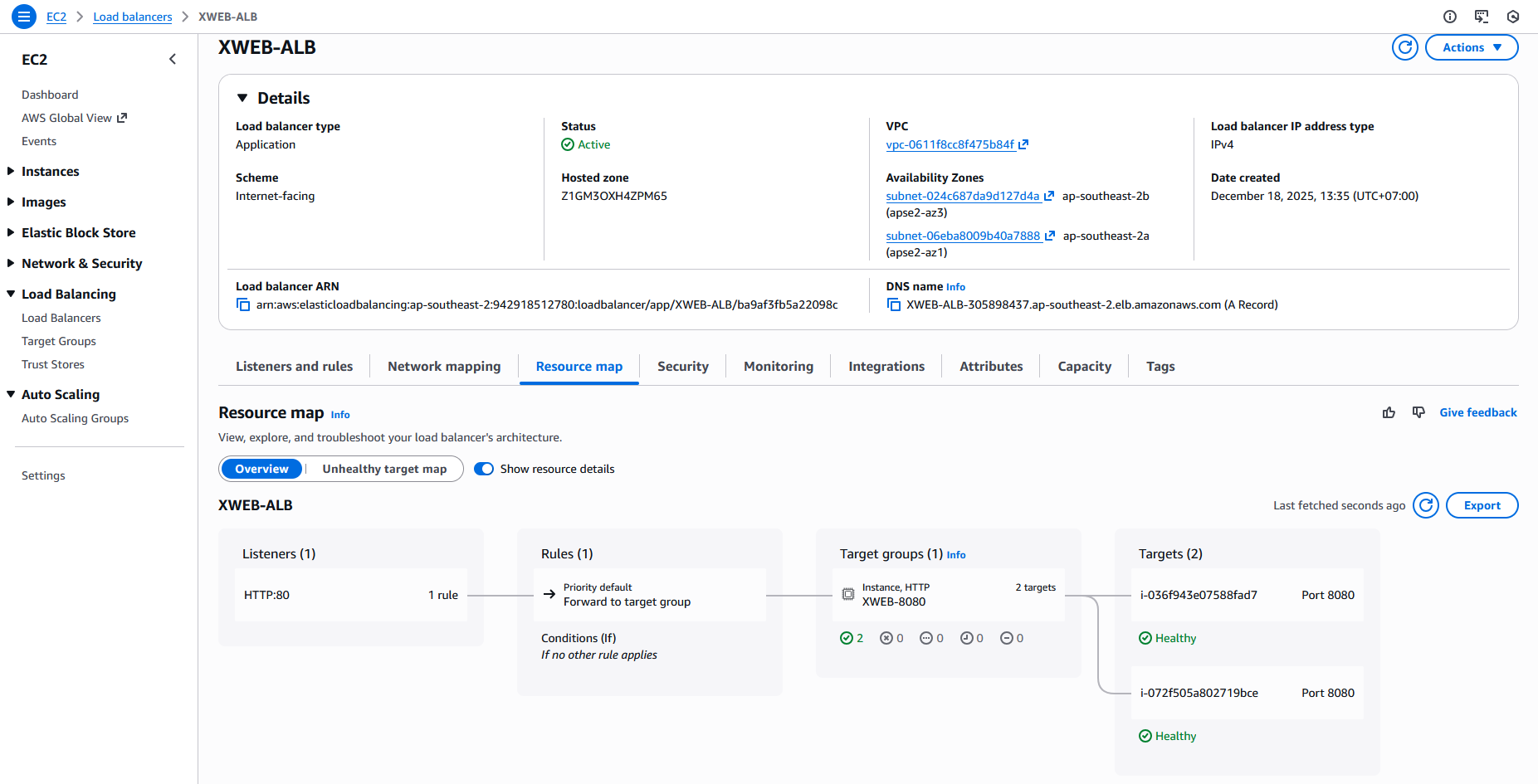Switch to the Listeners and rules tab
Viewport: 1538px width, 784px height.
294,366
